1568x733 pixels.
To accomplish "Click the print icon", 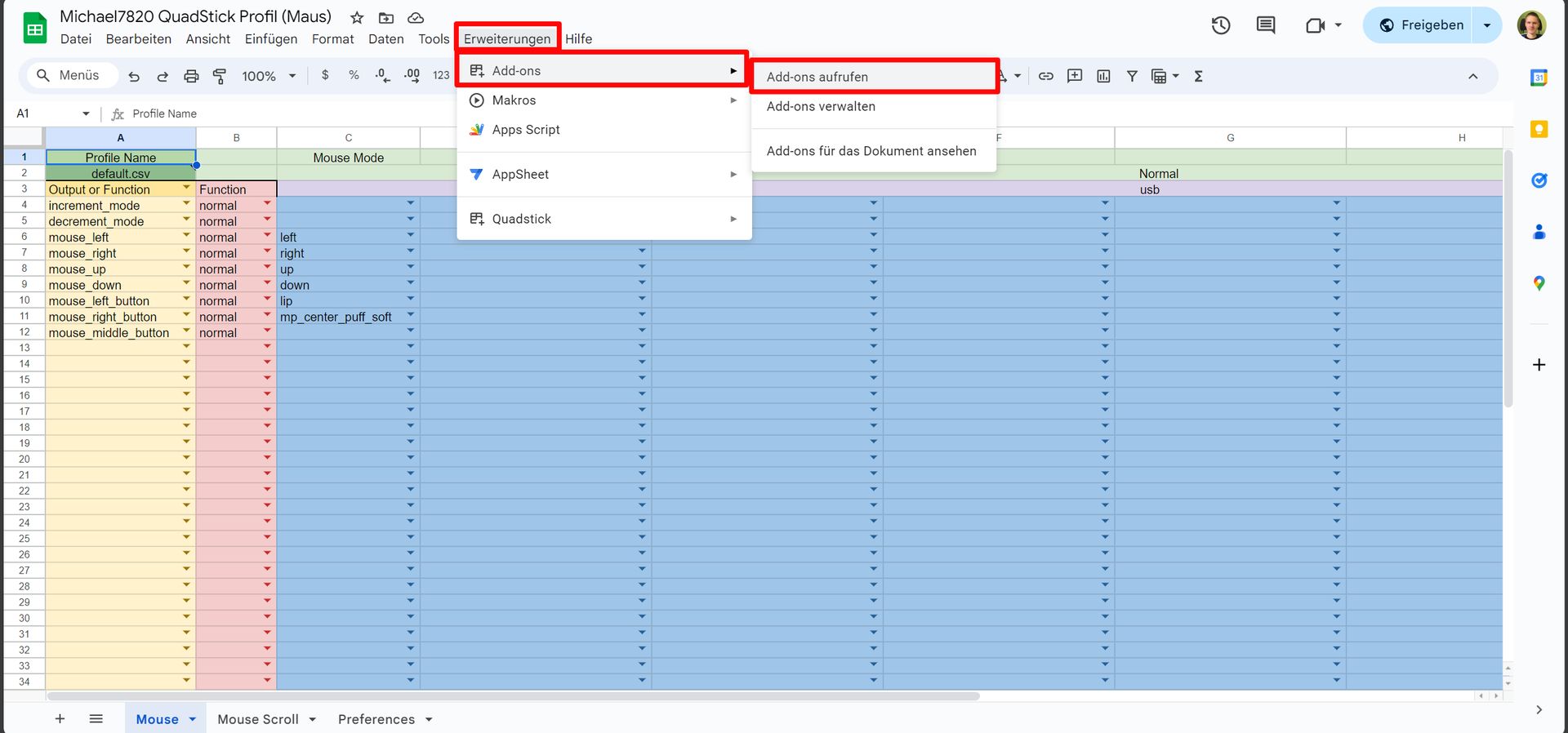I will tap(191, 76).
